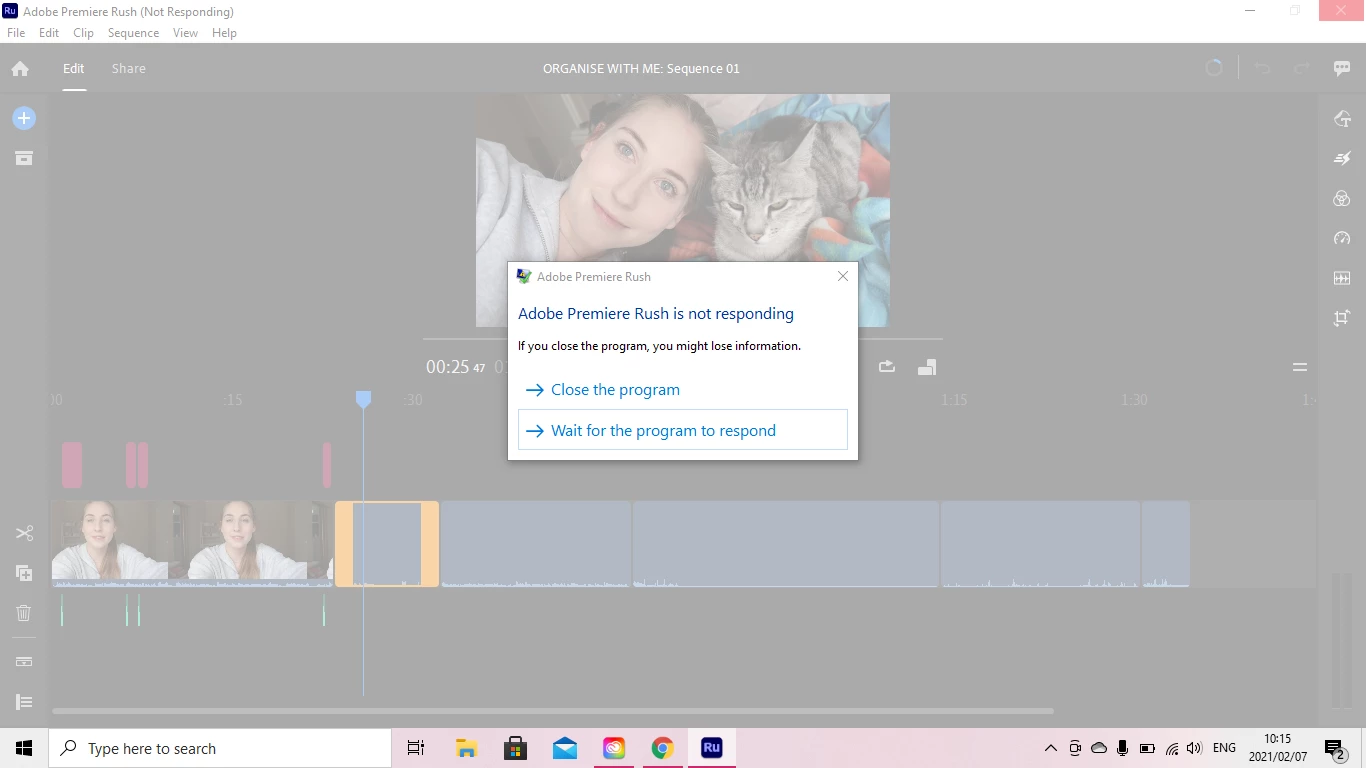This screenshot has width=1366, height=768.
Task: Open the Color panel icon
Action: coord(1342,198)
